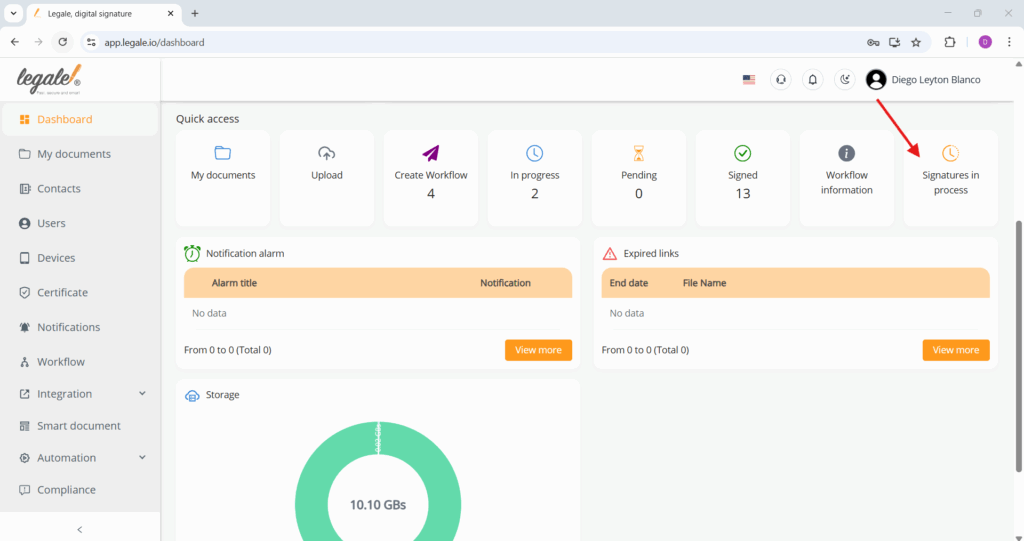Bookmark this page with star icon
1024x541 pixels.
coord(916,42)
